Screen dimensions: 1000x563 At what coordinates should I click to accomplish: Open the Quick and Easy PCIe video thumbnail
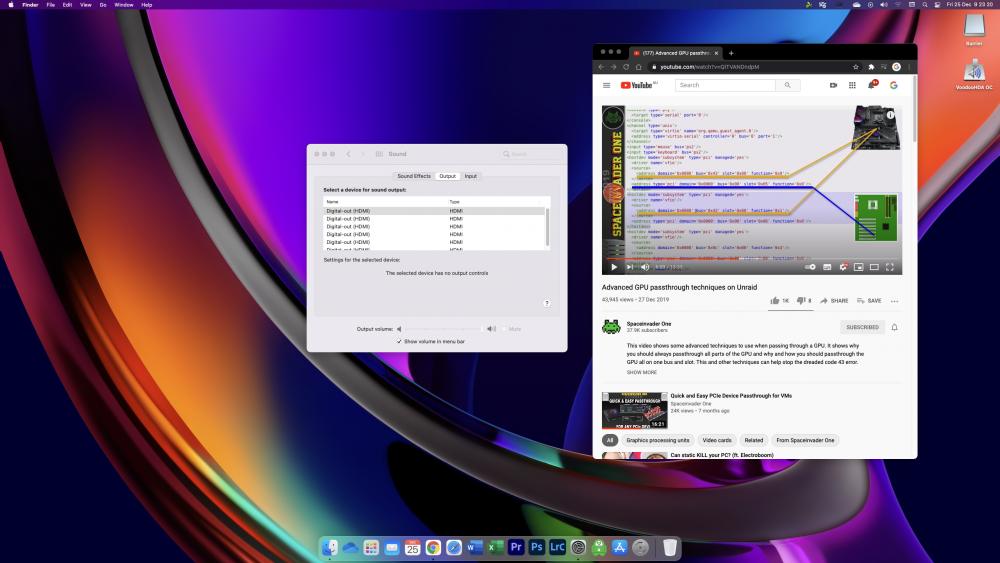point(635,411)
